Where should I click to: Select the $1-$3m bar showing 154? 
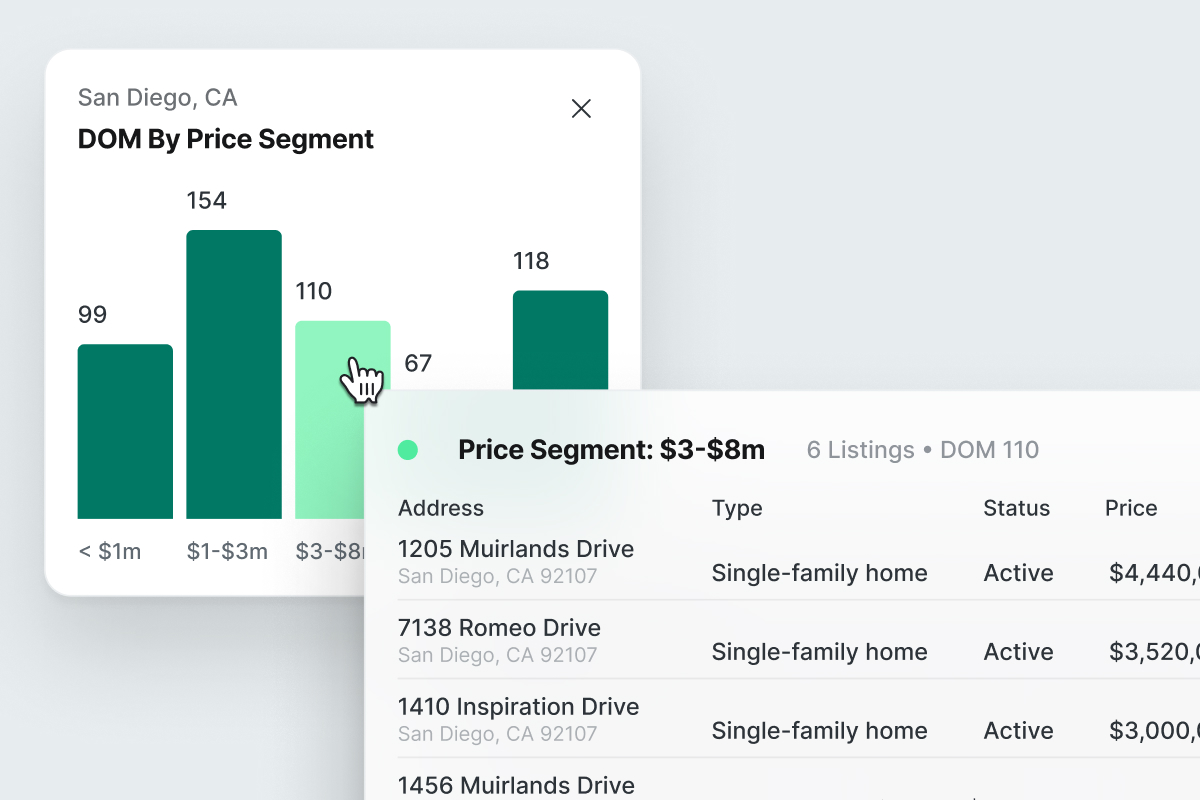click(234, 374)
